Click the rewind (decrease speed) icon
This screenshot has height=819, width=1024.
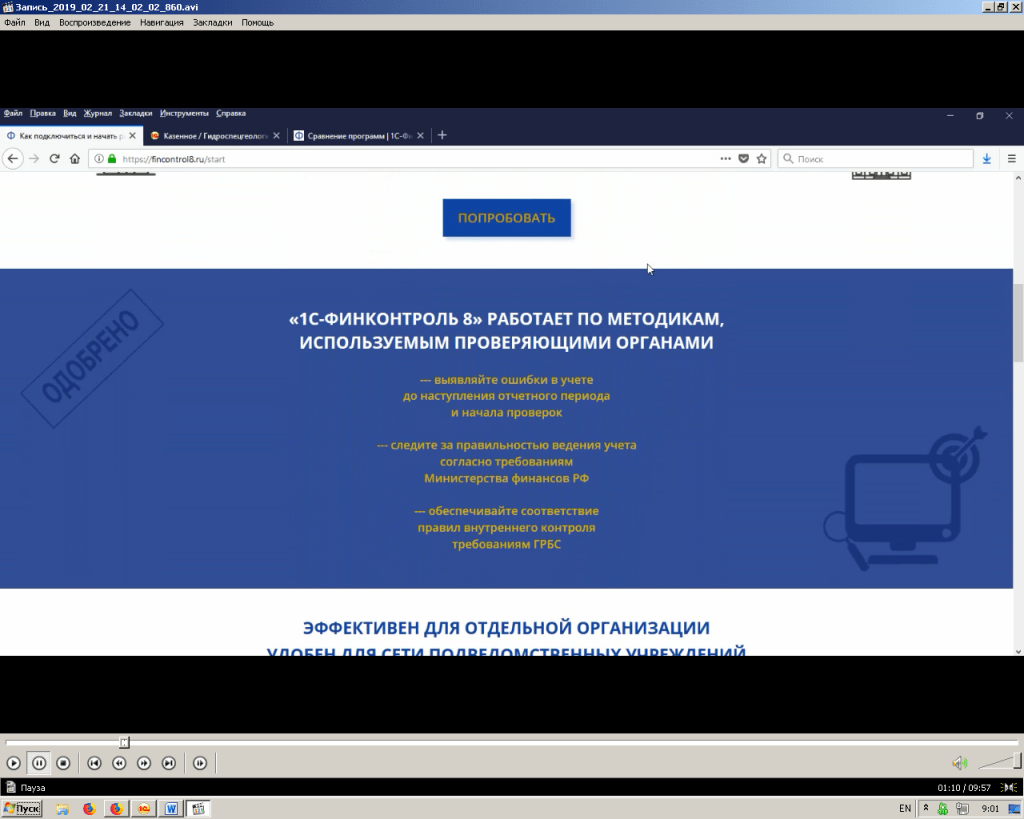pyautogui.click(x=119, y=763)
